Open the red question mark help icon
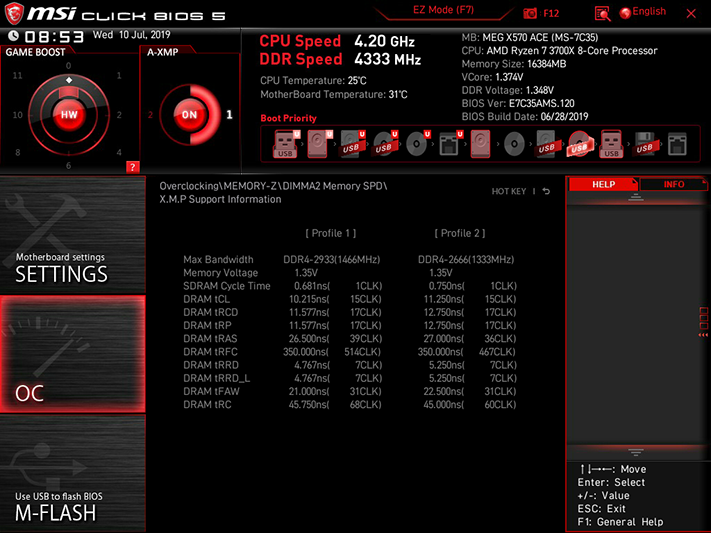 [x=132, y=167]
